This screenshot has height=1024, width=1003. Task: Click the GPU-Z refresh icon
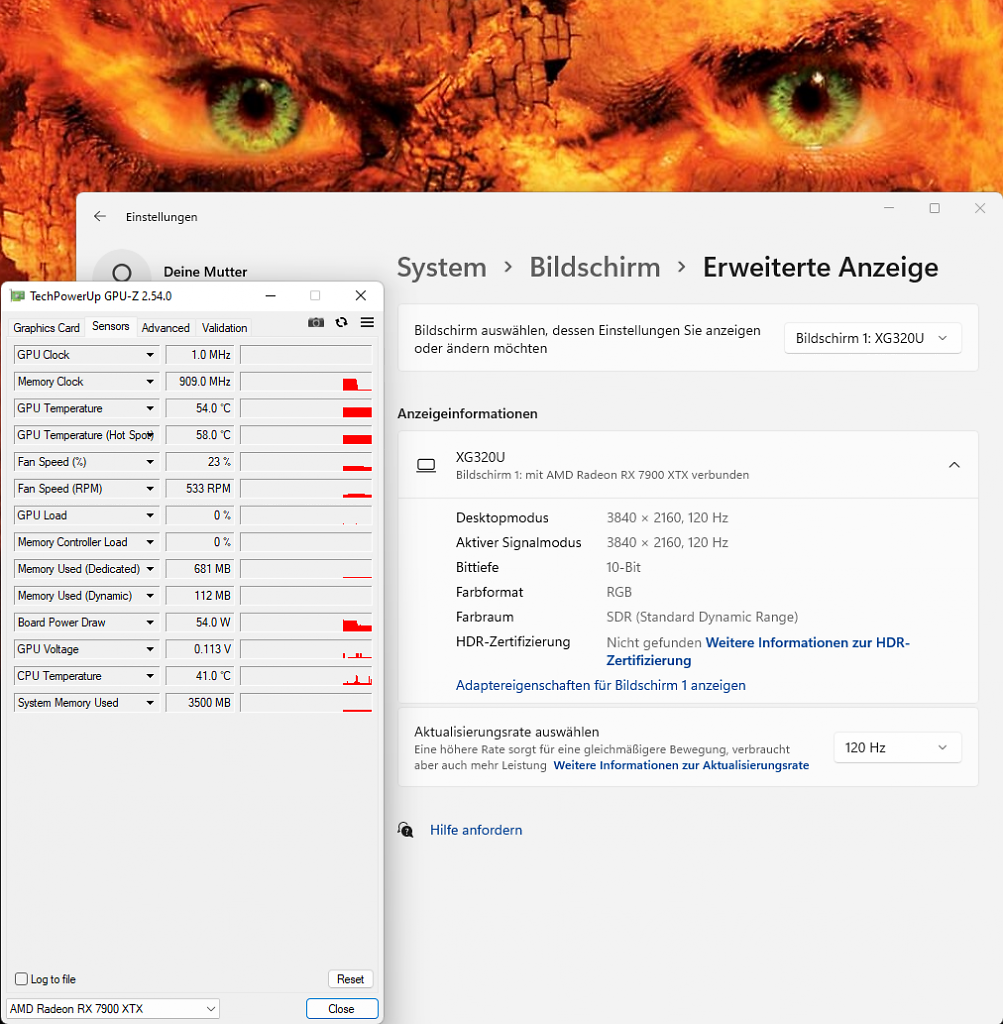[x=342, y=323]
